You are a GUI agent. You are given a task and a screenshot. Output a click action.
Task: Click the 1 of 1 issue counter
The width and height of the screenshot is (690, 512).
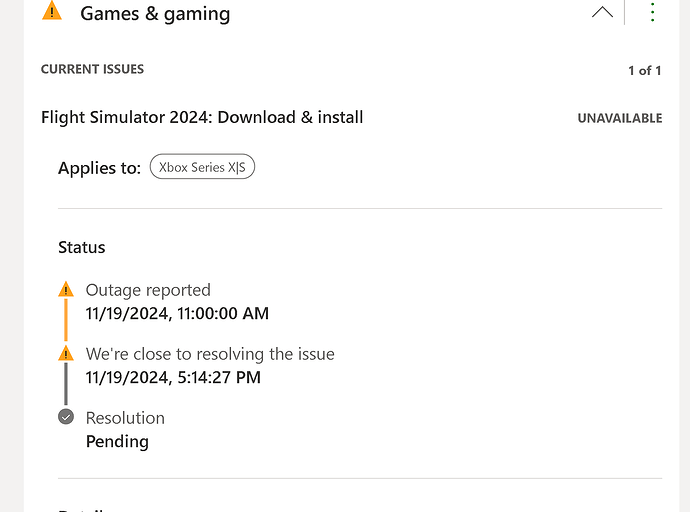(x=644, y=70)
